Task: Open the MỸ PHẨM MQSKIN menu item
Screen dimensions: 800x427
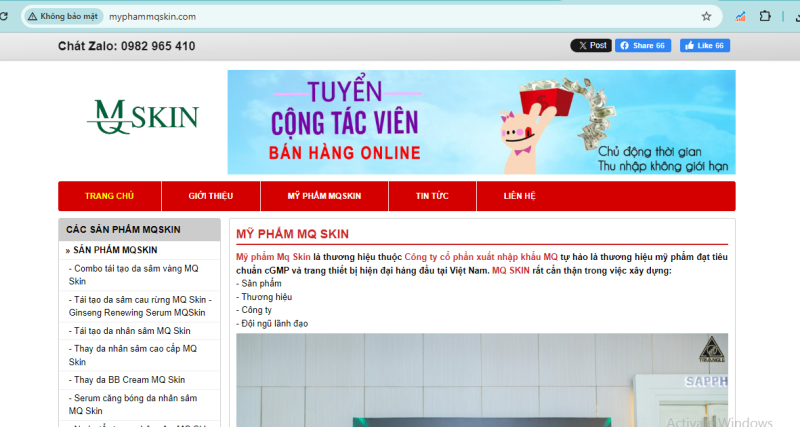Action: click(x=324, y=196)
